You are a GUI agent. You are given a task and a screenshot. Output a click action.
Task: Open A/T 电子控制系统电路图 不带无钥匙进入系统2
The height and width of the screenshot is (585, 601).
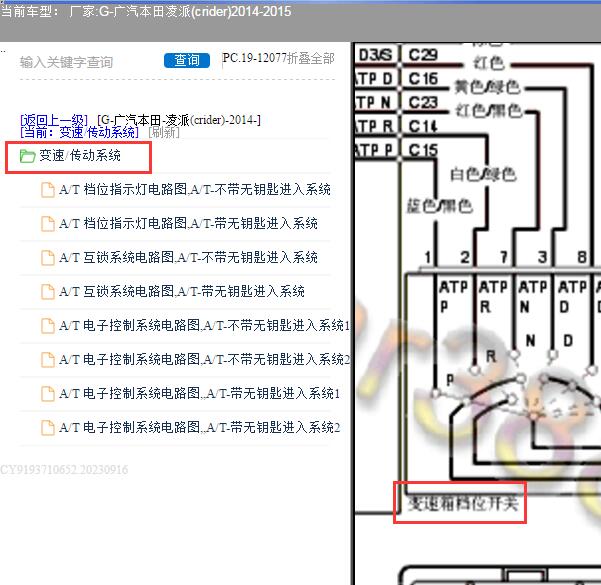[x=204, y=360]
